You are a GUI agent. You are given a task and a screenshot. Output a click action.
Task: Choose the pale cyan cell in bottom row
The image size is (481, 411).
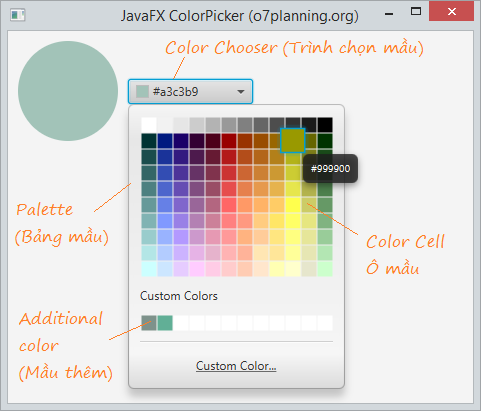pyautogui.click(x=149, y=269)
